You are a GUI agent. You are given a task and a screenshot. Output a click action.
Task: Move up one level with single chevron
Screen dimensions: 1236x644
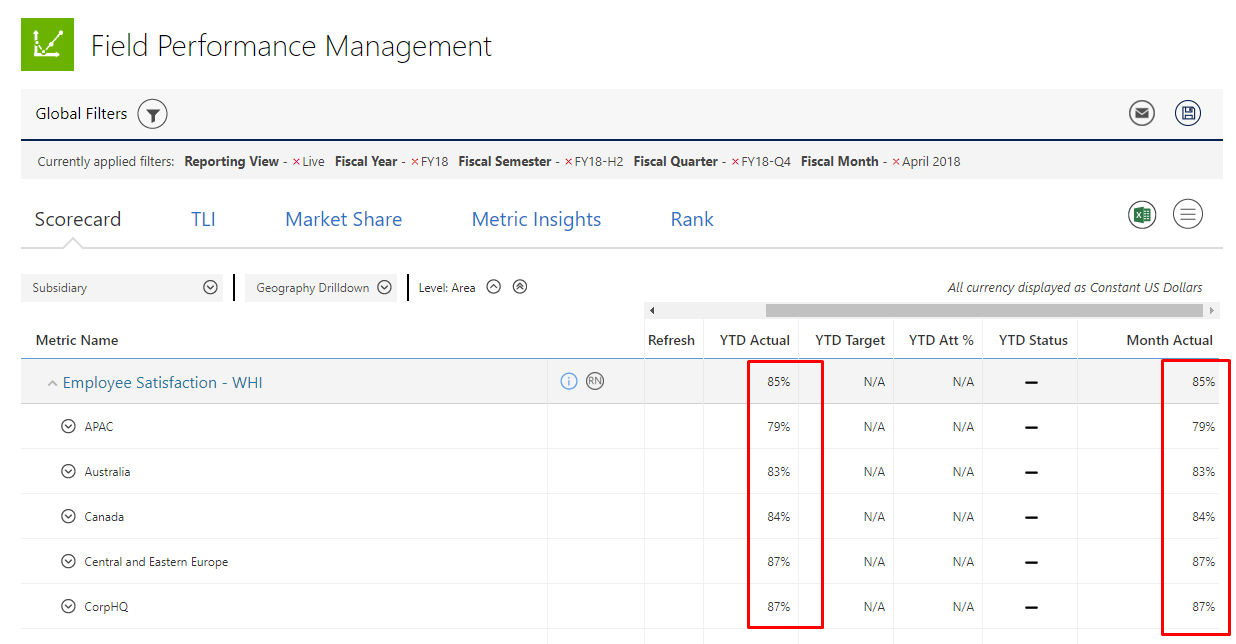(x=493, y=287)
